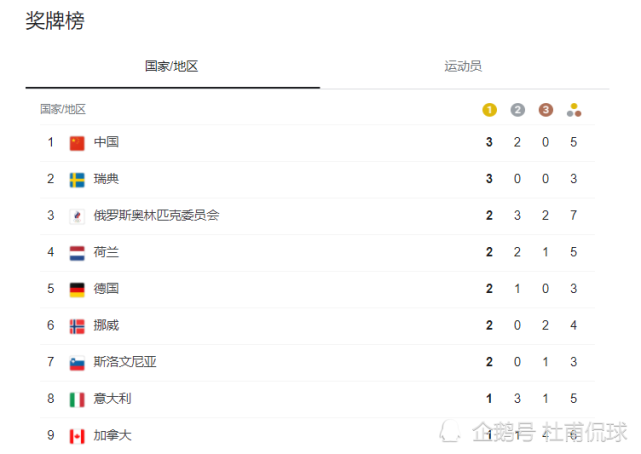Select the 斯洛文尼亚 country name

(125, 363)
